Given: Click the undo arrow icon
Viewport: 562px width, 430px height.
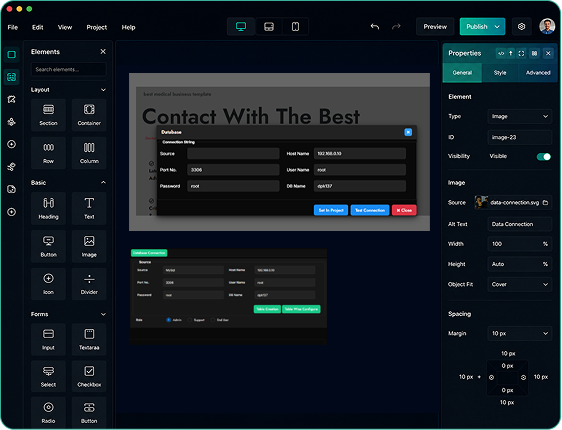Looking at the screenshot, I should 375,27.
